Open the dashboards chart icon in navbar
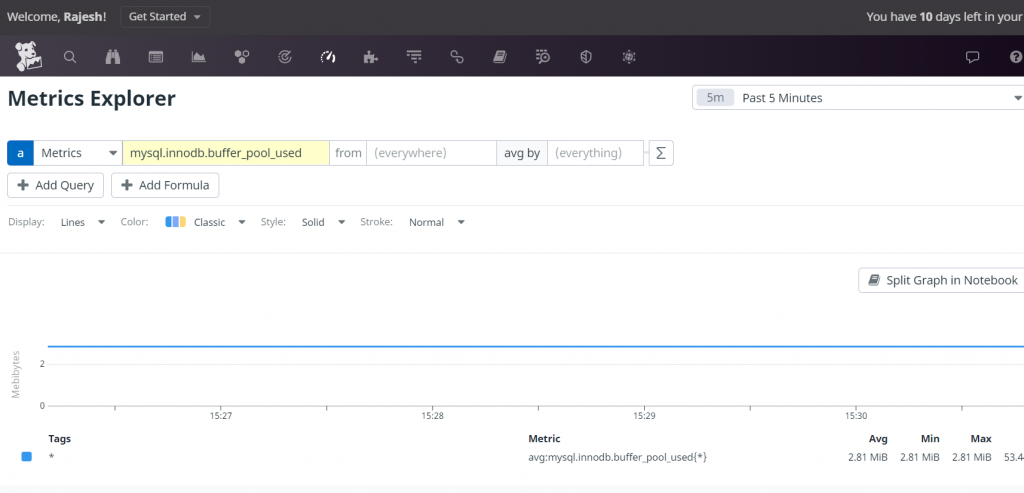Screen dimensions: 1024x493 (199, 57)
